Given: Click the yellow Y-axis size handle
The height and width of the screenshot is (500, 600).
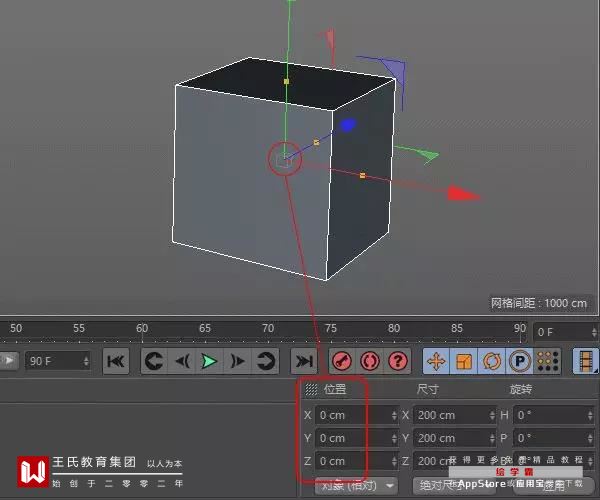Looking at the screenshot, I should [286, 81].
